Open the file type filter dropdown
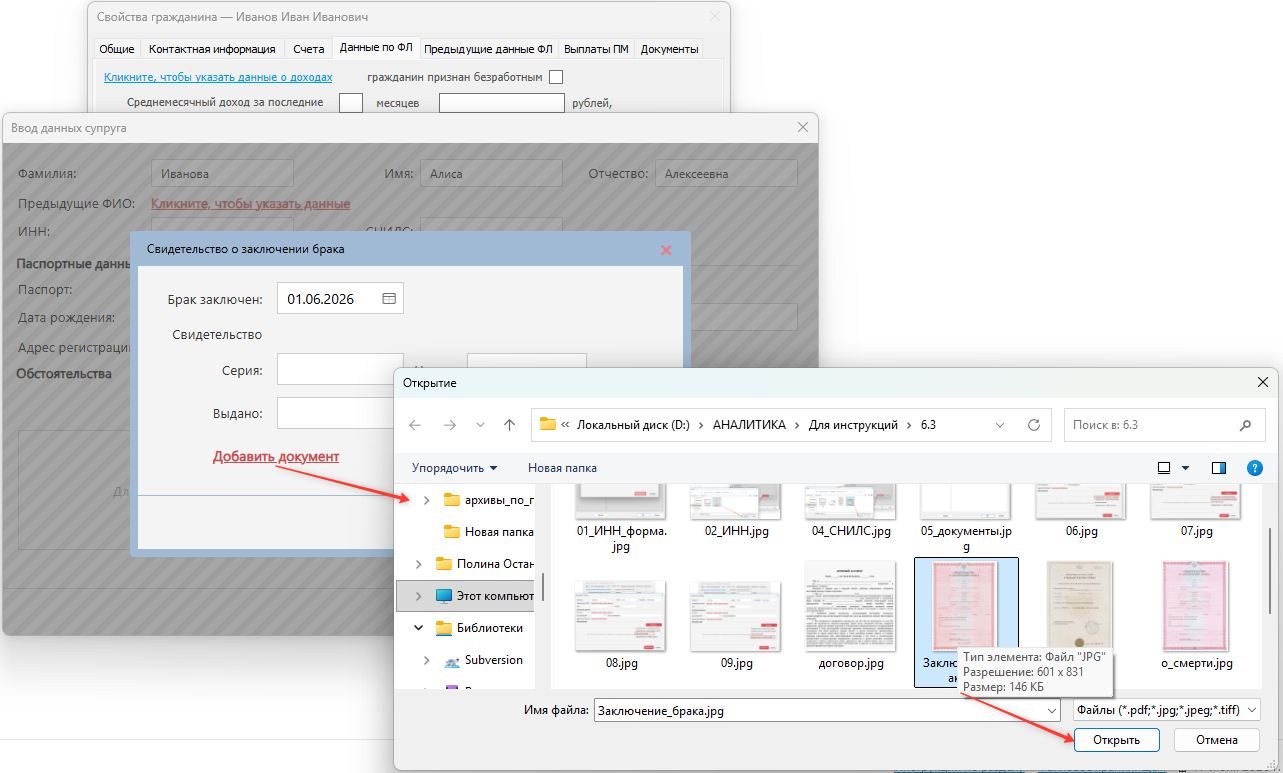Screen dimensions: 1283x773 pyautogui.click(x=1166, y=711)
